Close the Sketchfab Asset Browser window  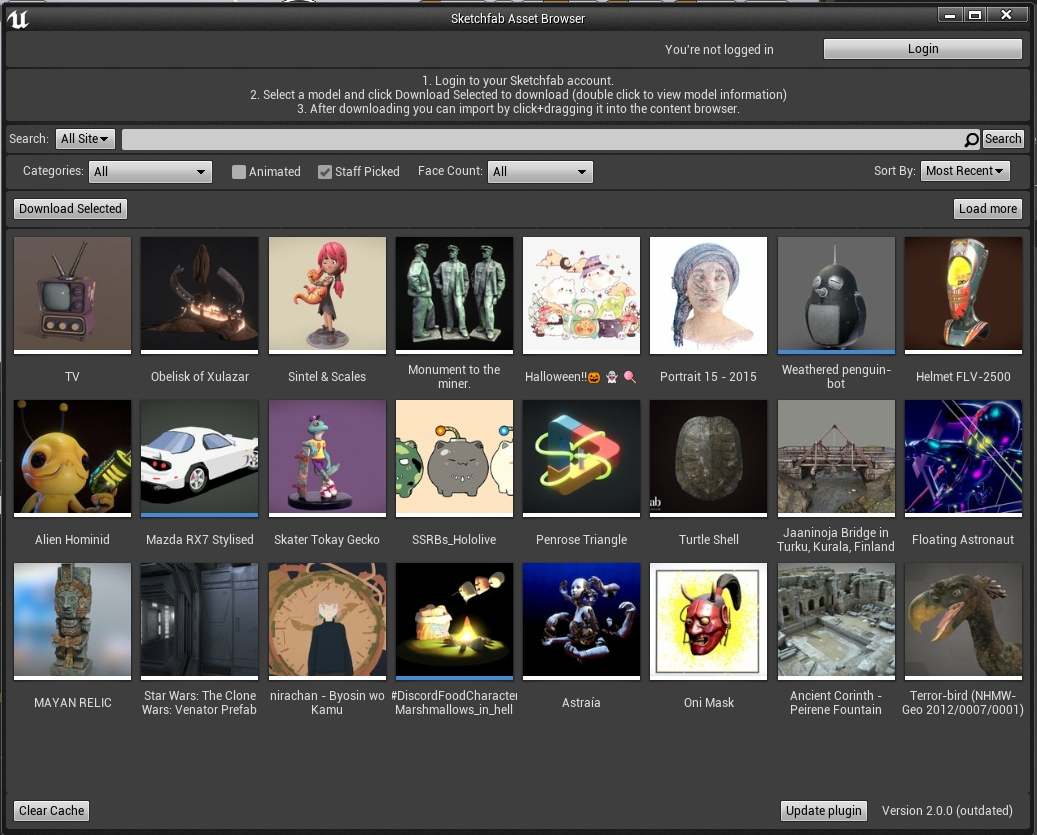[x=1006, y=15]
